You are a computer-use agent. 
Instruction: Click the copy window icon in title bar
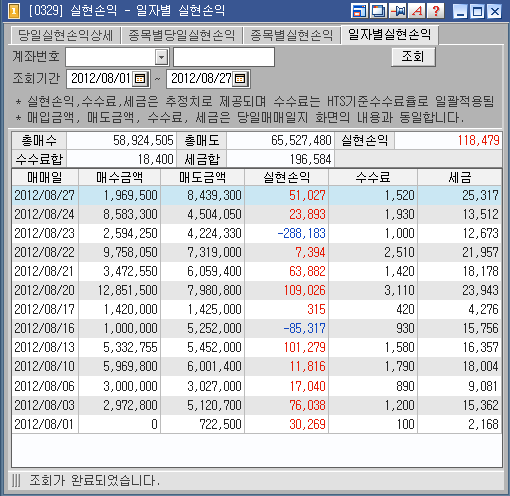(x=378, y=11)
